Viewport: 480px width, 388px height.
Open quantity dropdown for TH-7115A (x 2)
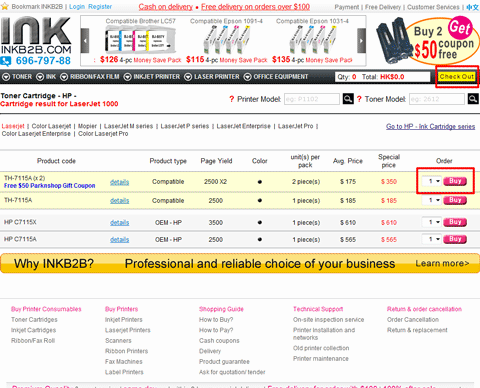point(432,181)
